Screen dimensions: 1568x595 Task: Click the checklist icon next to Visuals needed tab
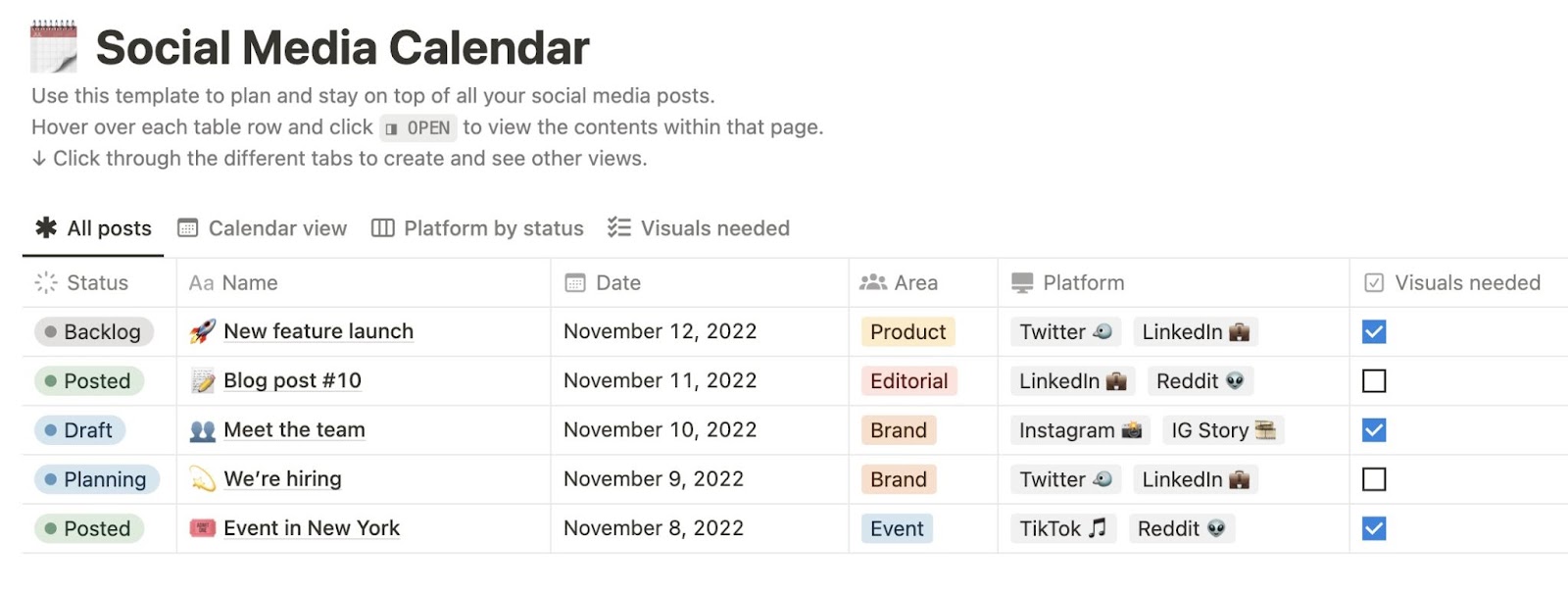pos(618,227)
